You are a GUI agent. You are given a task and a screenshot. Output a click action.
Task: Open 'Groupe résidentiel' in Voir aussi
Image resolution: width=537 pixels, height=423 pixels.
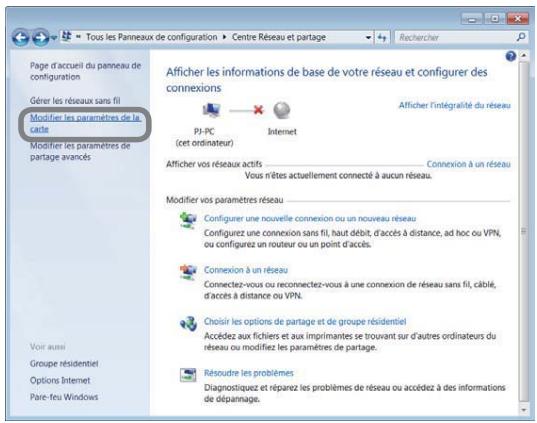click(x=64, y=363)
